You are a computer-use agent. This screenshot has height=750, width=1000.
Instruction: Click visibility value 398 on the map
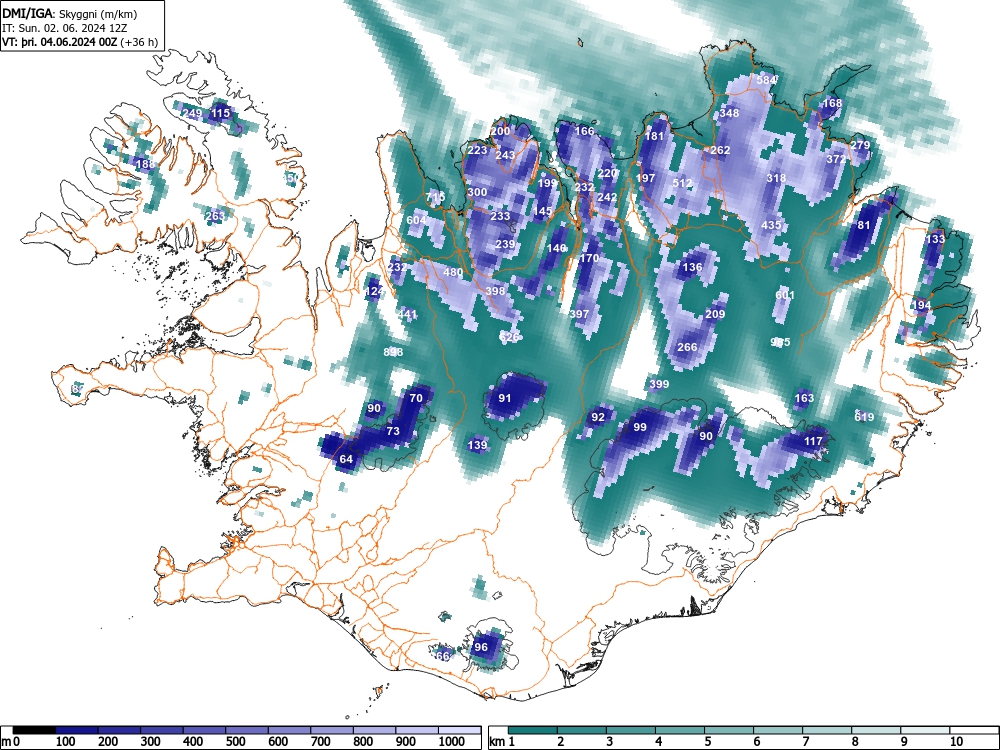[495, 291]
